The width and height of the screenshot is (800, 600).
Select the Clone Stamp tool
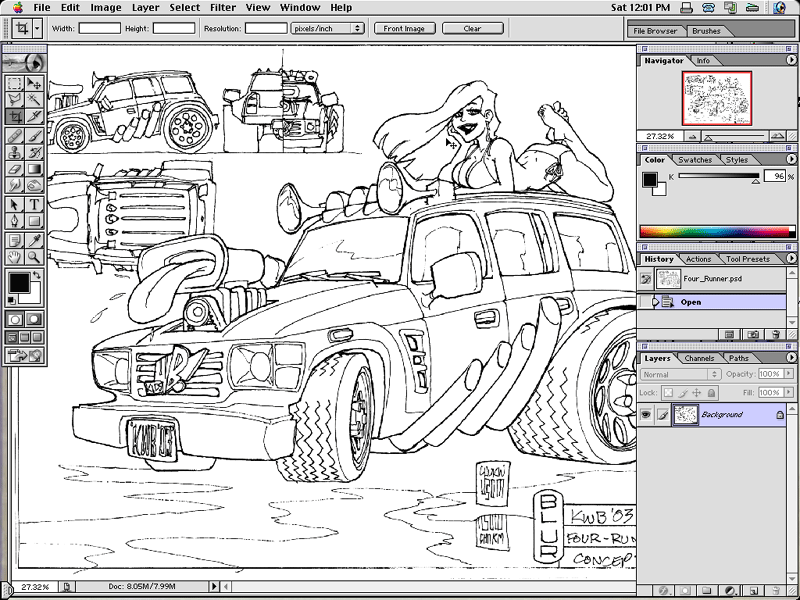pos(15,152)
